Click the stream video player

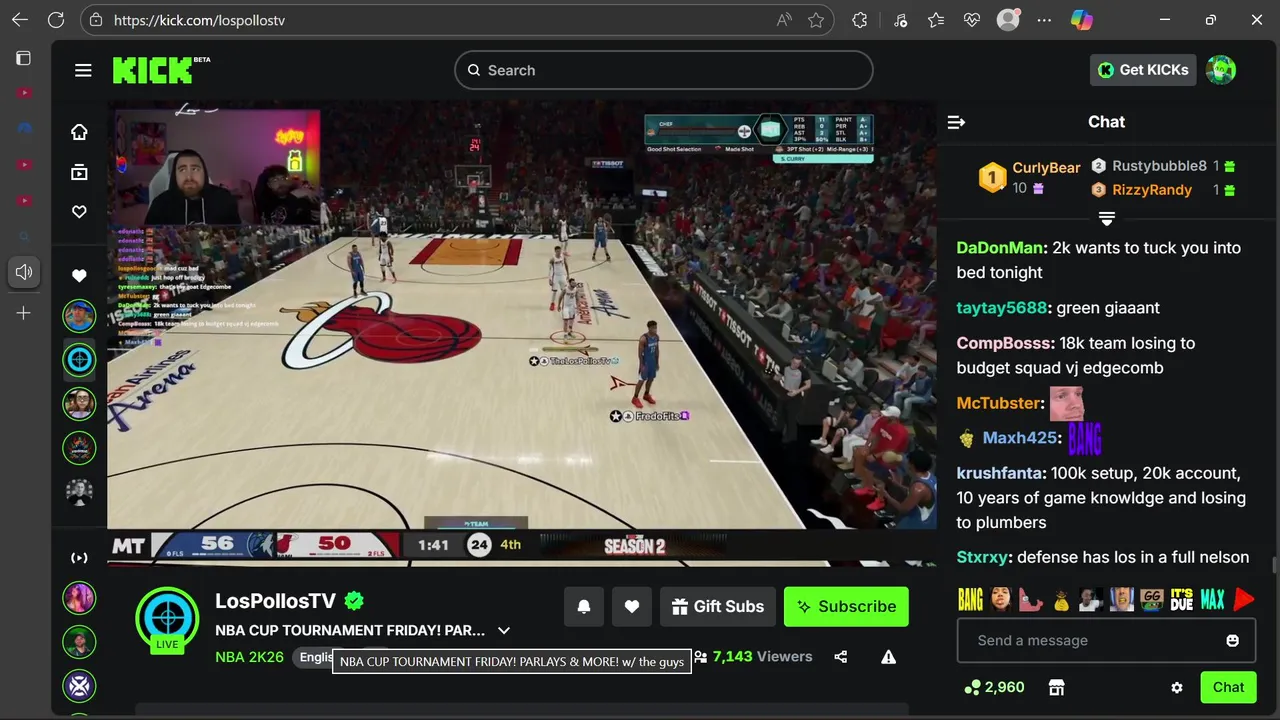pyautogui.click(x=522, y=333)
